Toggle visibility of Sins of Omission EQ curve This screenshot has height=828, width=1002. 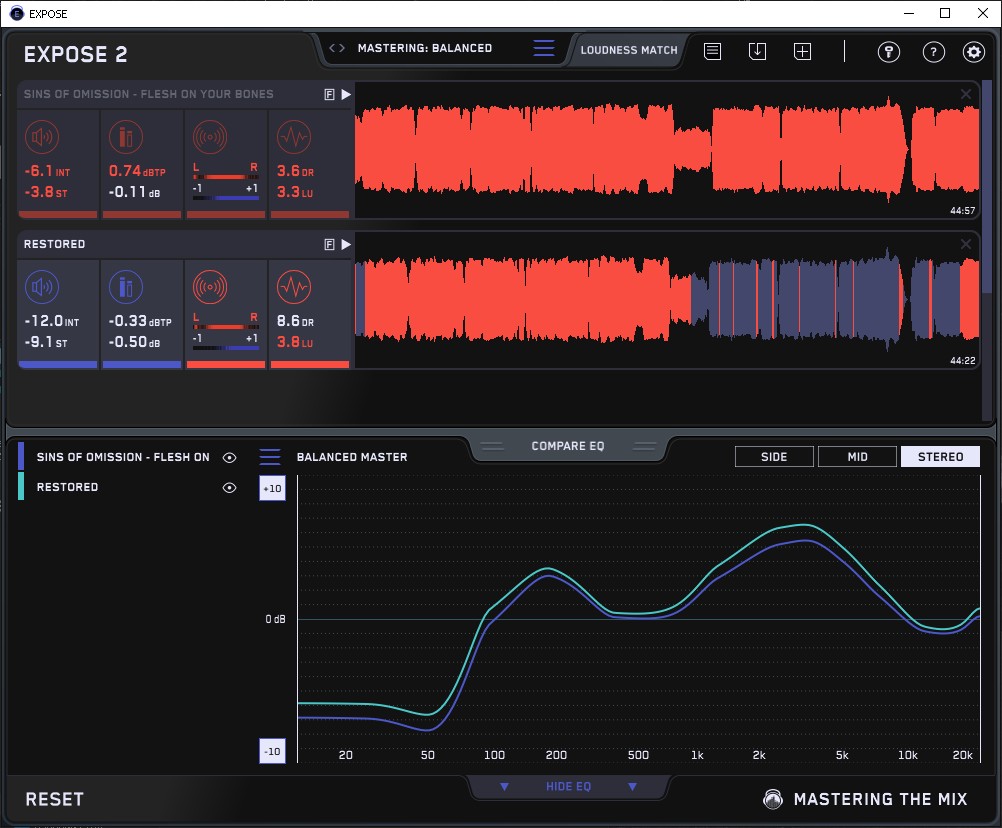(x=229, y=457)
